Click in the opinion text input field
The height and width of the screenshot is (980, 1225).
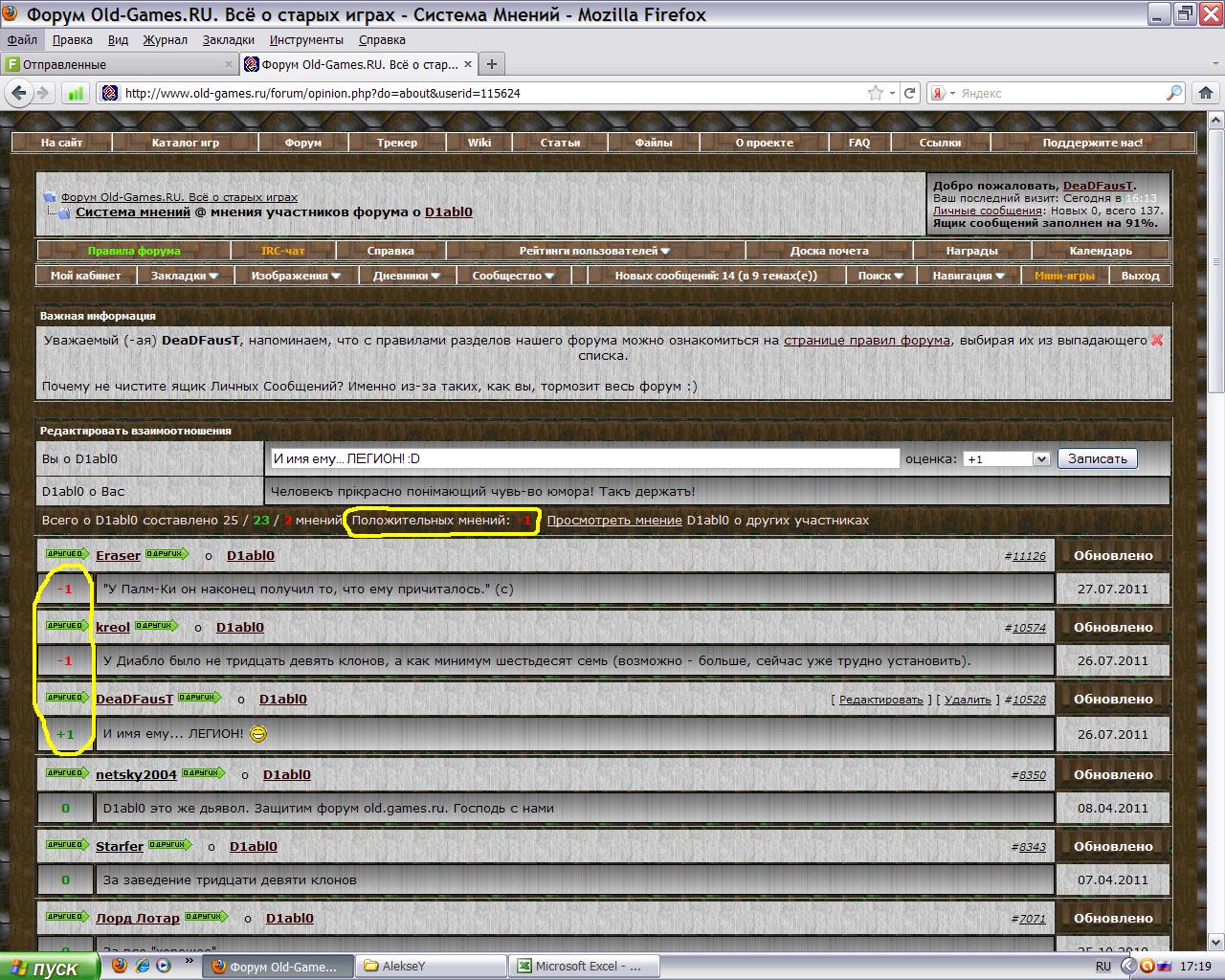585,459
